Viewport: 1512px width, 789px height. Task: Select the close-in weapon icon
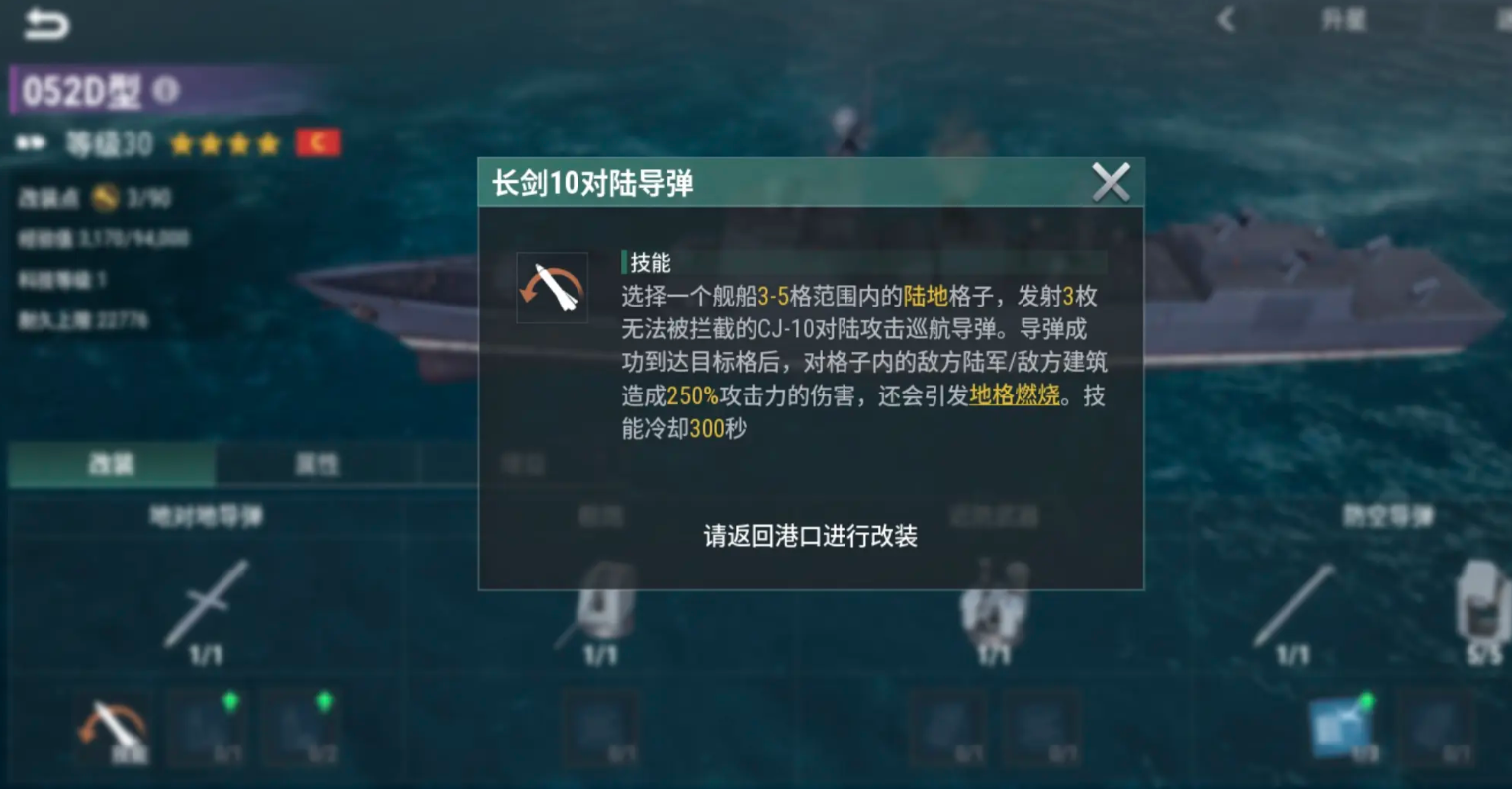(x=994, y=602)
